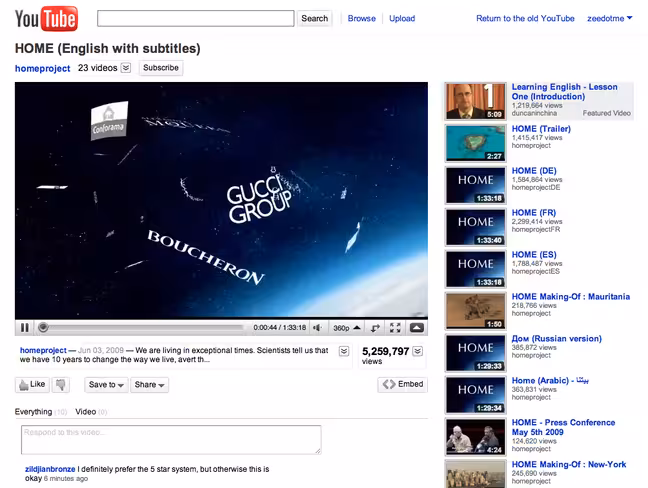Open the Save to dropdown
The width and height of the screenshot is (648, 488).
106,385
